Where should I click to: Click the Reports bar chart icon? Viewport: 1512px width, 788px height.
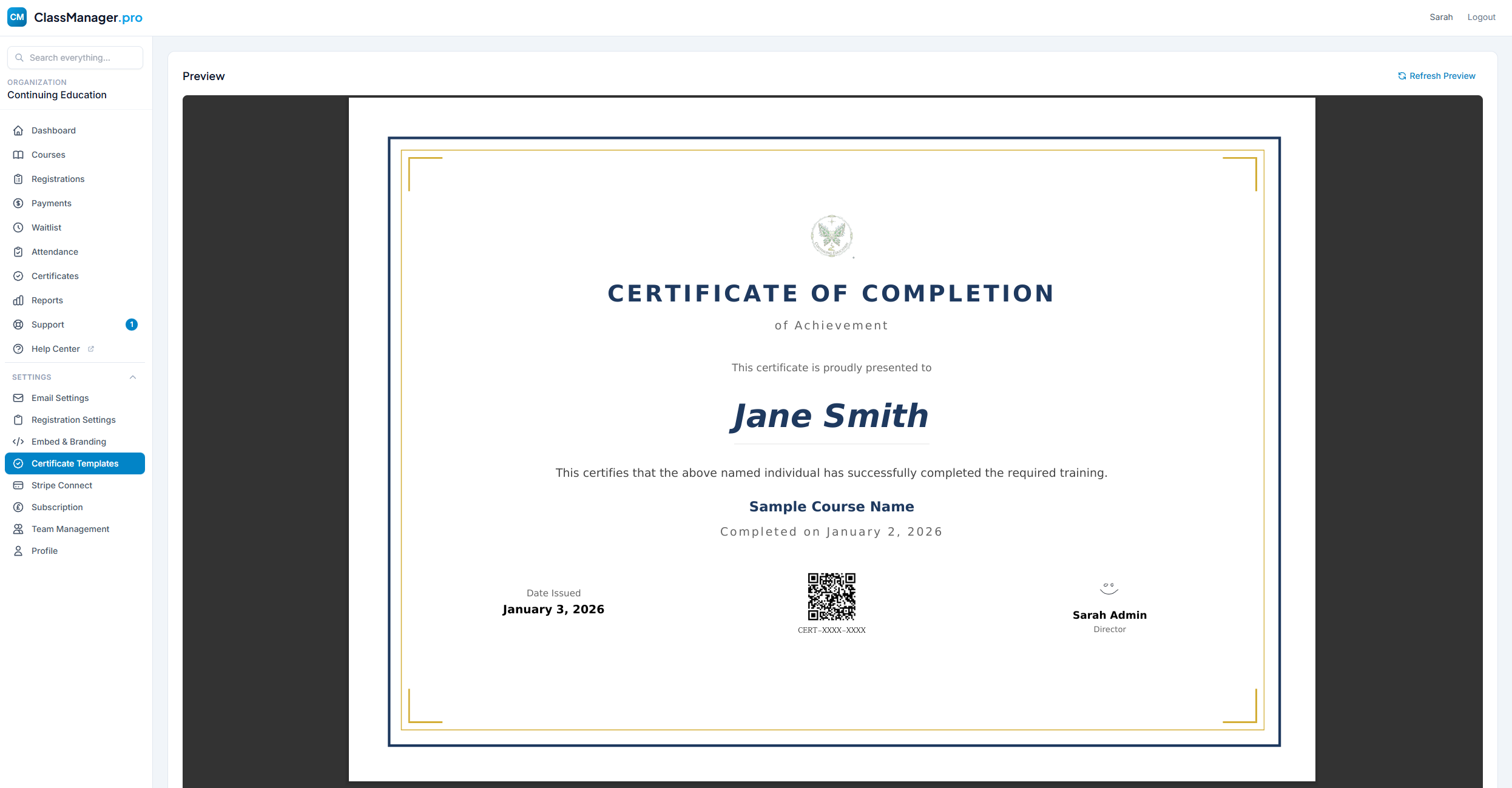pos(19,300)
